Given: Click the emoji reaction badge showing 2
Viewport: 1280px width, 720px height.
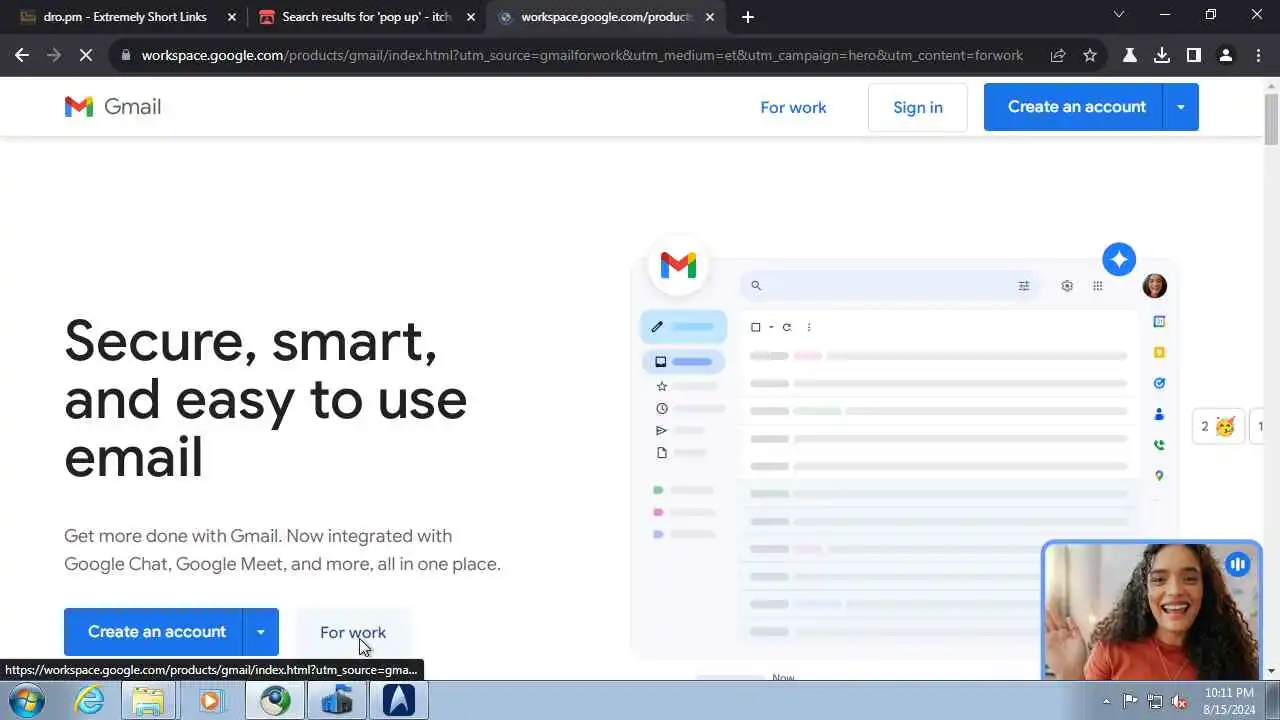Looking at the screenshot, I should (x=1218, y=426).
